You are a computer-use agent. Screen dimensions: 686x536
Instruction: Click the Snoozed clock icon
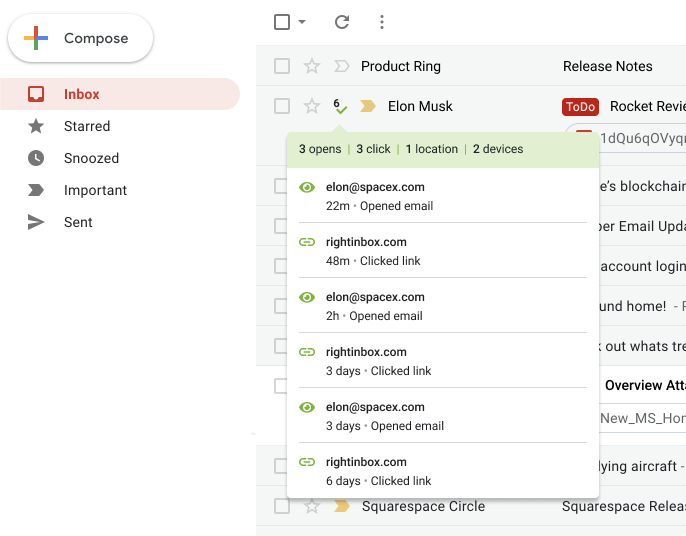[x=36, y=158]
